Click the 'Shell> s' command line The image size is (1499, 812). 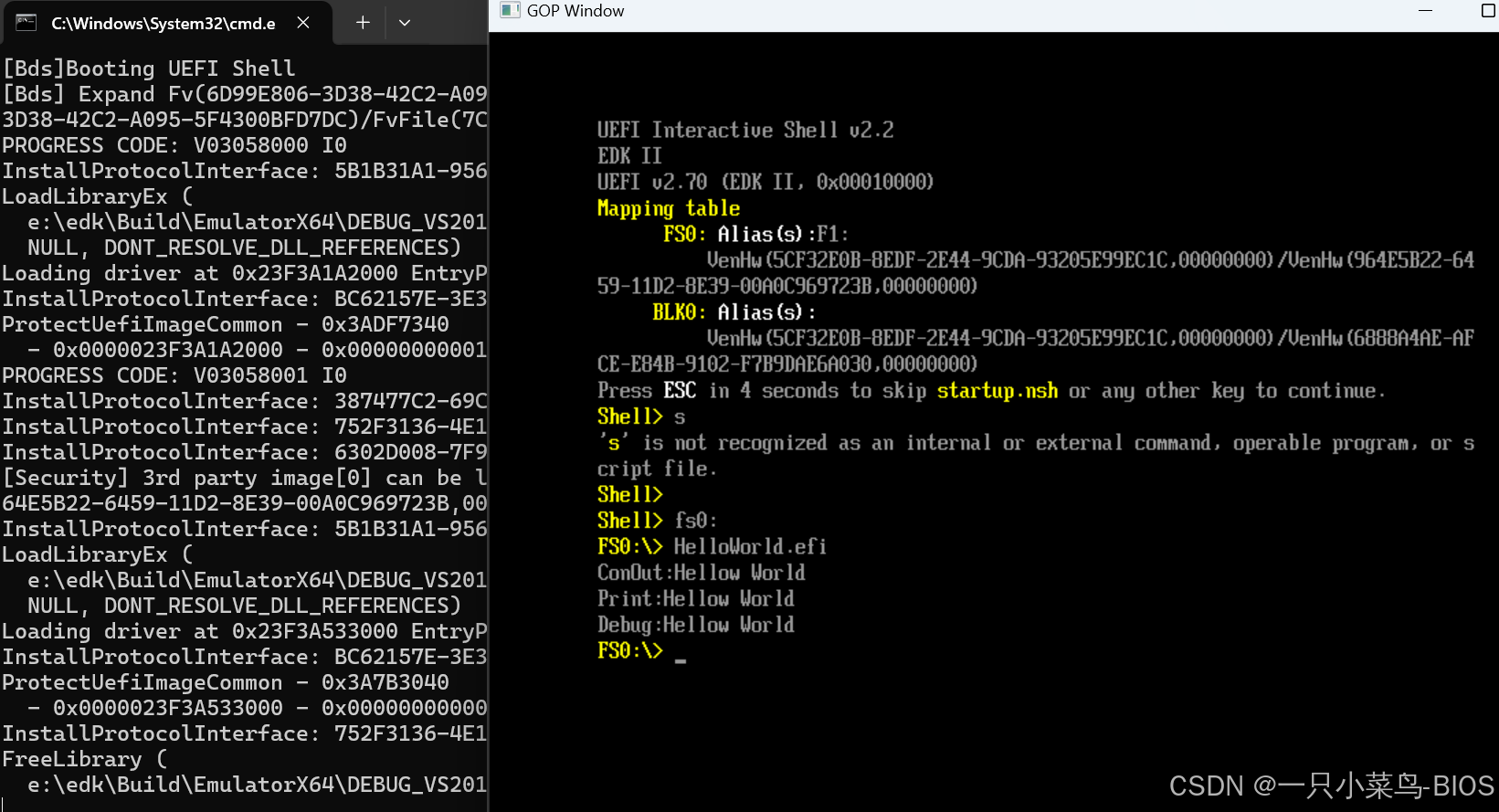coord(641,417)
